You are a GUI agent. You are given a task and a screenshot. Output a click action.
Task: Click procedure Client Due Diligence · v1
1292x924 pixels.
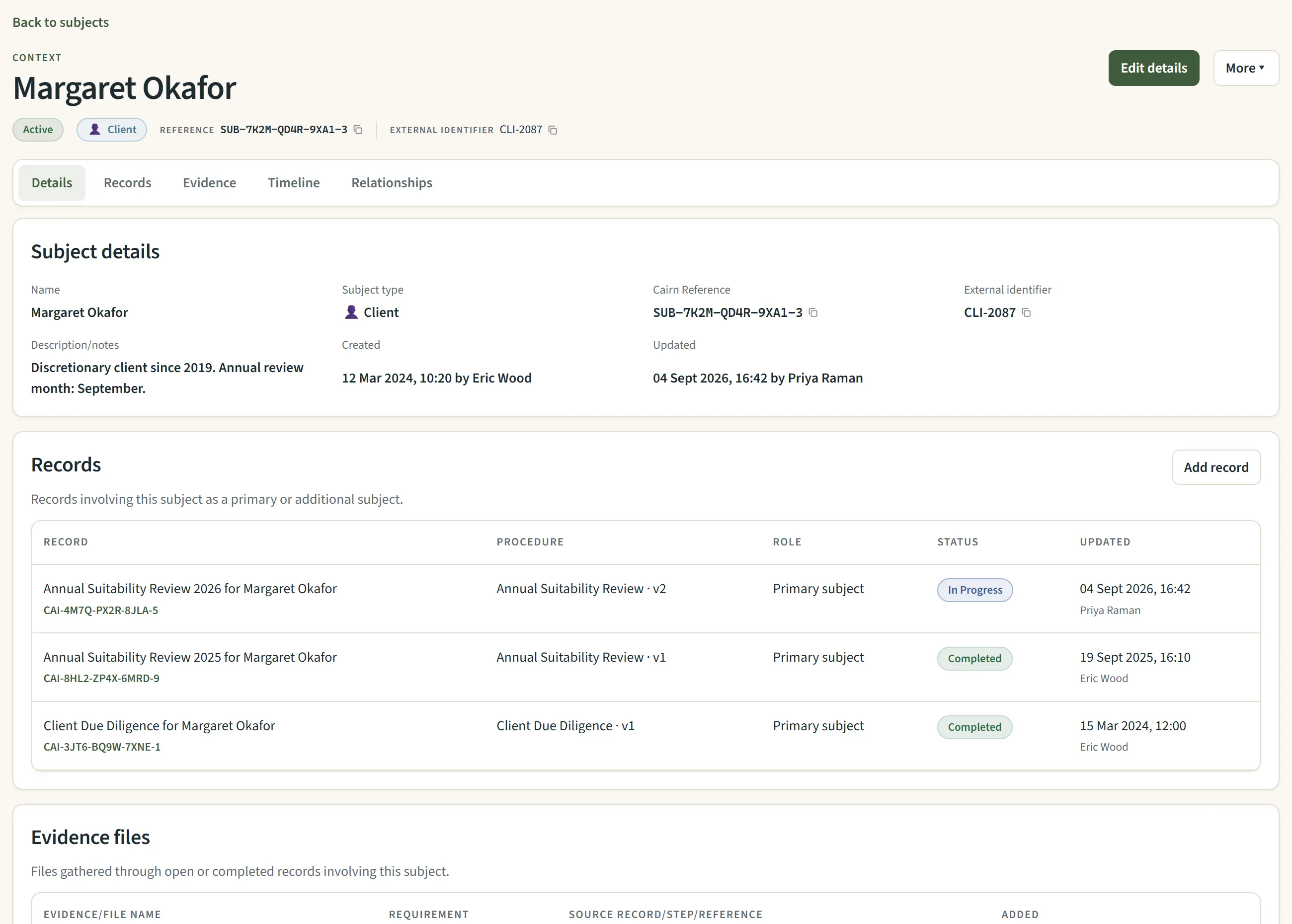pyautogui.click(x=565, y=725)
